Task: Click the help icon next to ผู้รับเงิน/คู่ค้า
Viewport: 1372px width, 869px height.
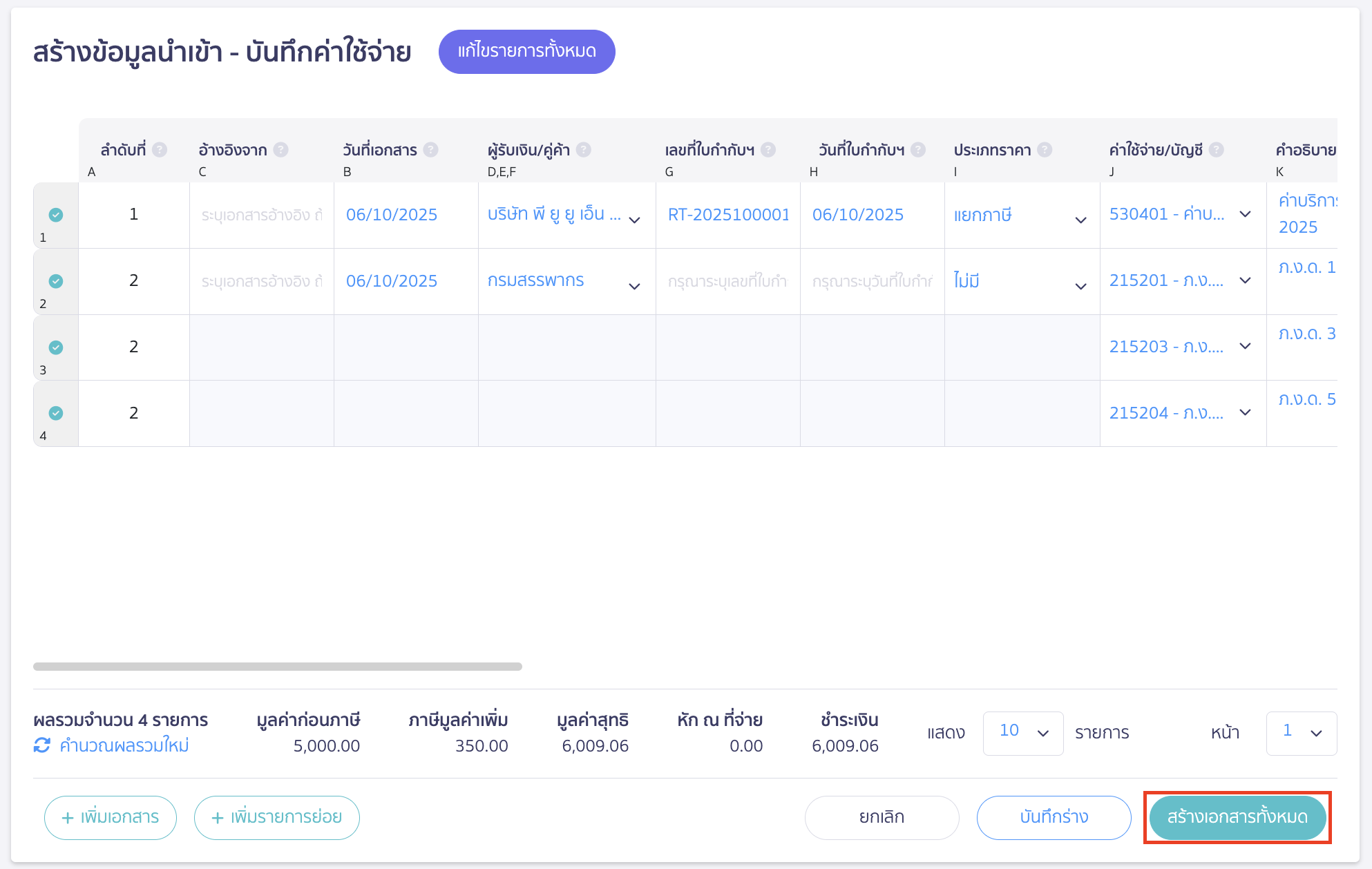Action: tap(582, 149)
